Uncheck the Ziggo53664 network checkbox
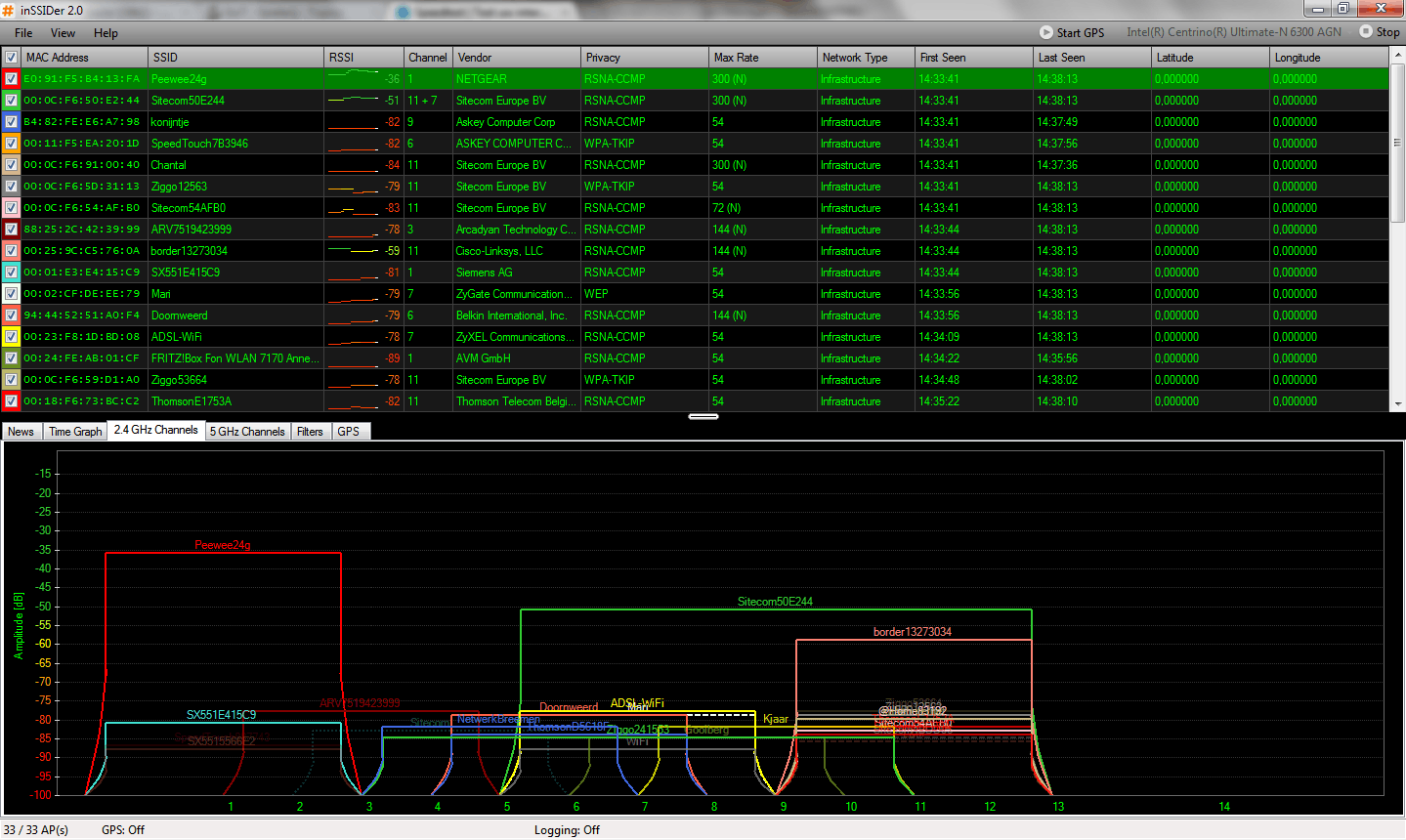The width and height of the screenshot is (1406, 840). (11, 380)
